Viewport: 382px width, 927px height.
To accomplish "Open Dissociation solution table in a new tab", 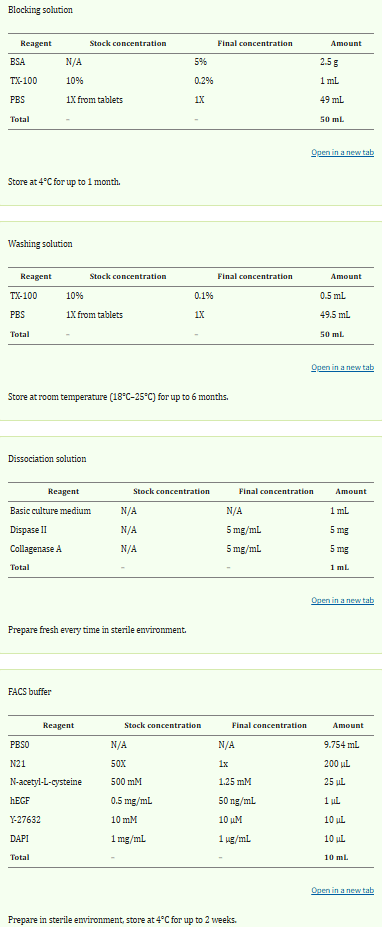I will pos(342,601).
